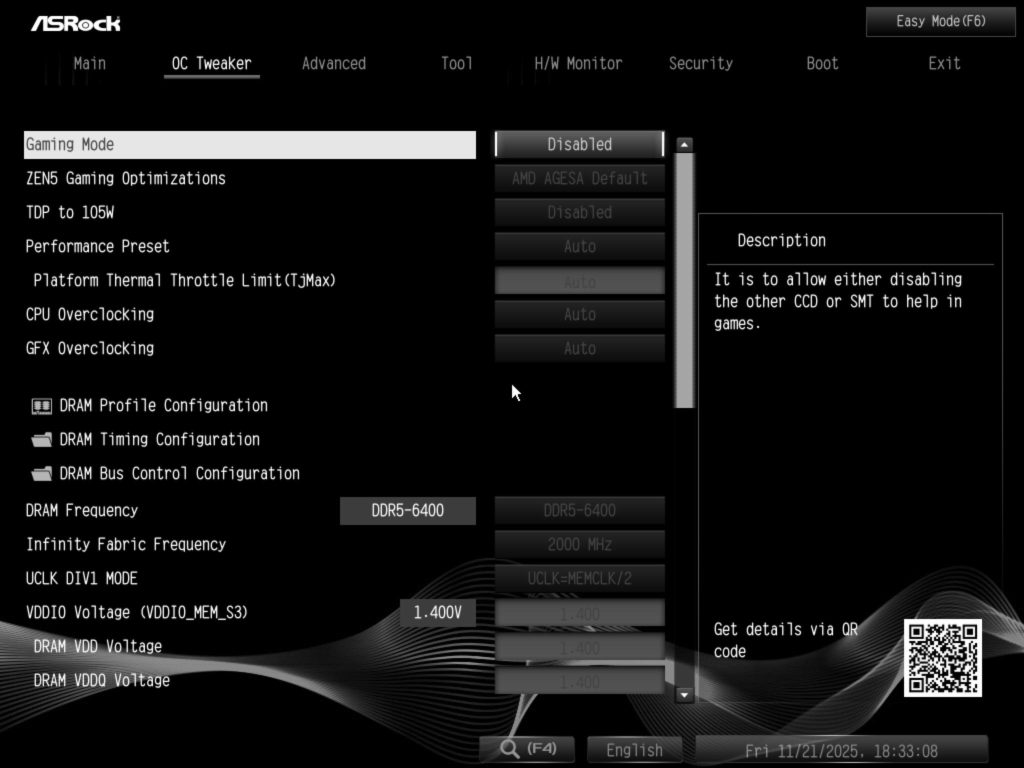
Task: Click the DRAM Bus Control folder icon
Action: (41, 474)
